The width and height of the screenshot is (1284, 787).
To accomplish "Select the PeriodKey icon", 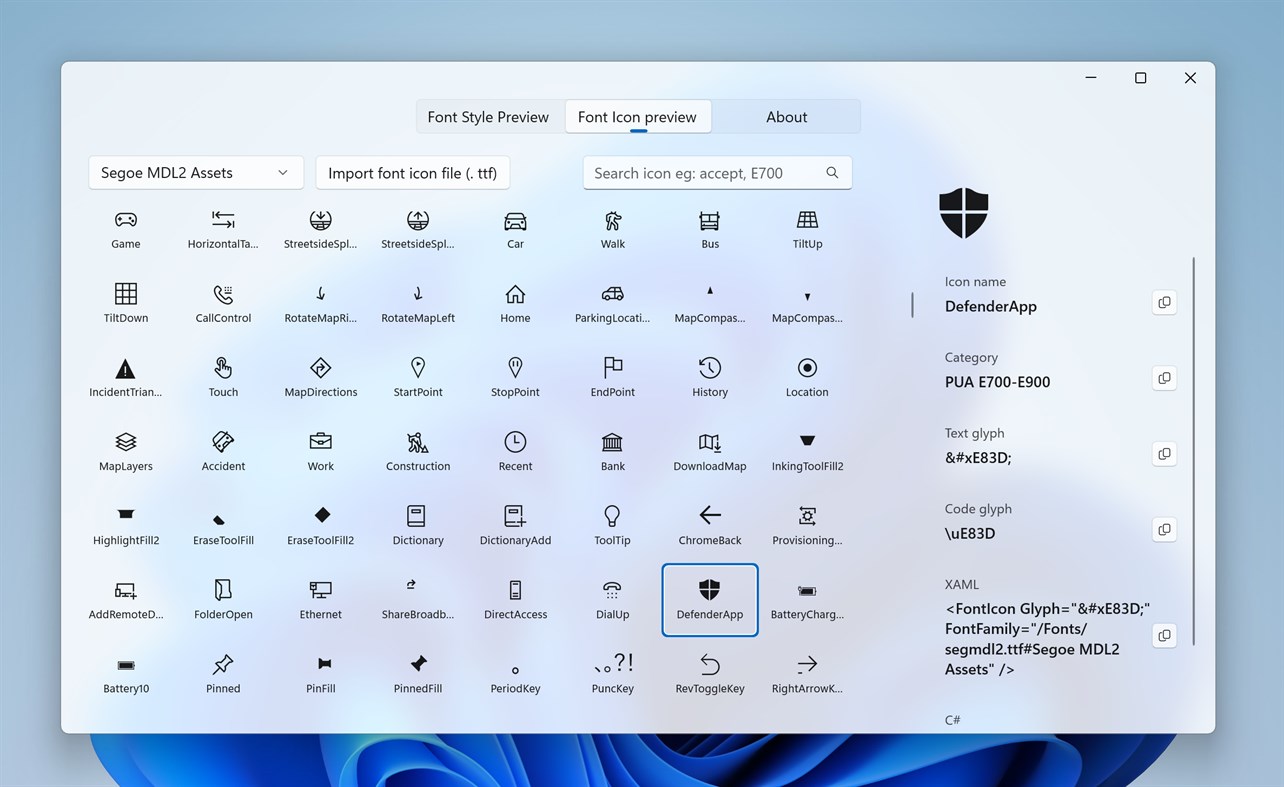I will point(515,673).
